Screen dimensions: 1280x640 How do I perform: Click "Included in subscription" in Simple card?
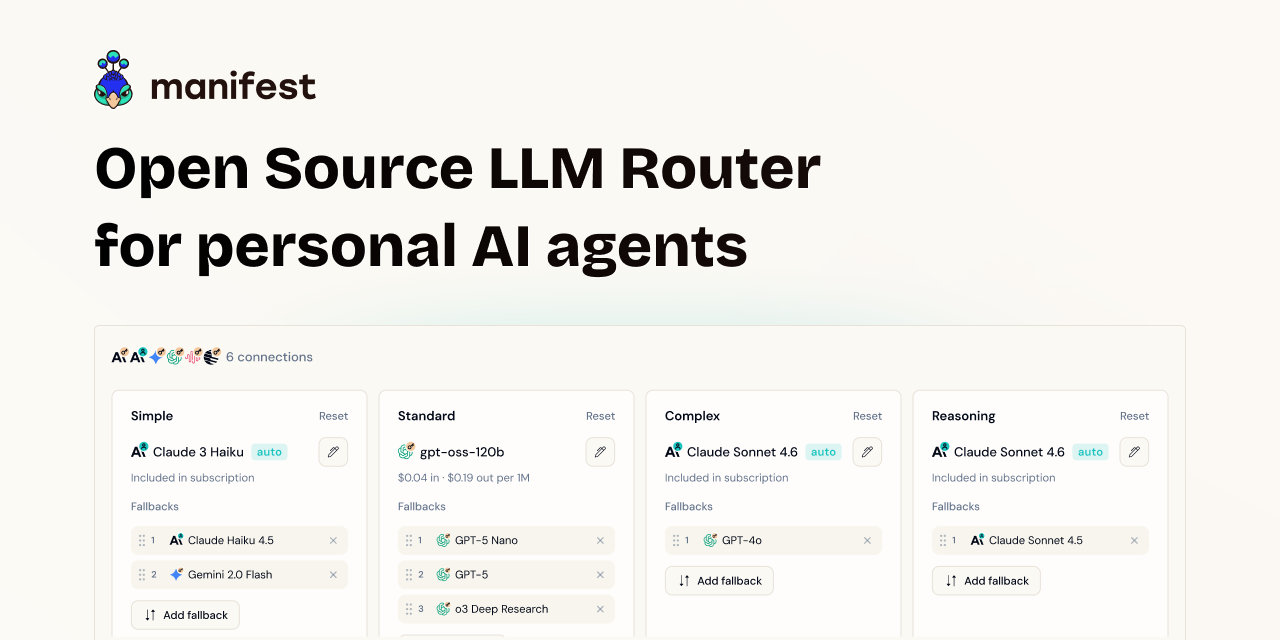(x=193, y=478)
